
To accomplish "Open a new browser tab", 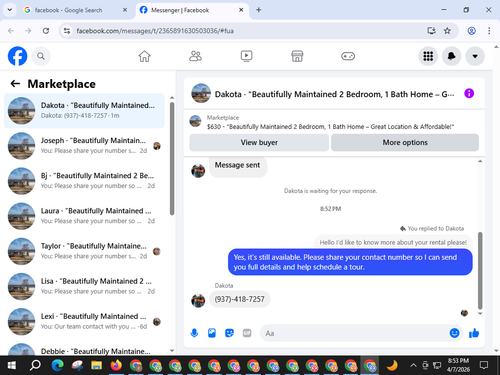I will [259, 10].
